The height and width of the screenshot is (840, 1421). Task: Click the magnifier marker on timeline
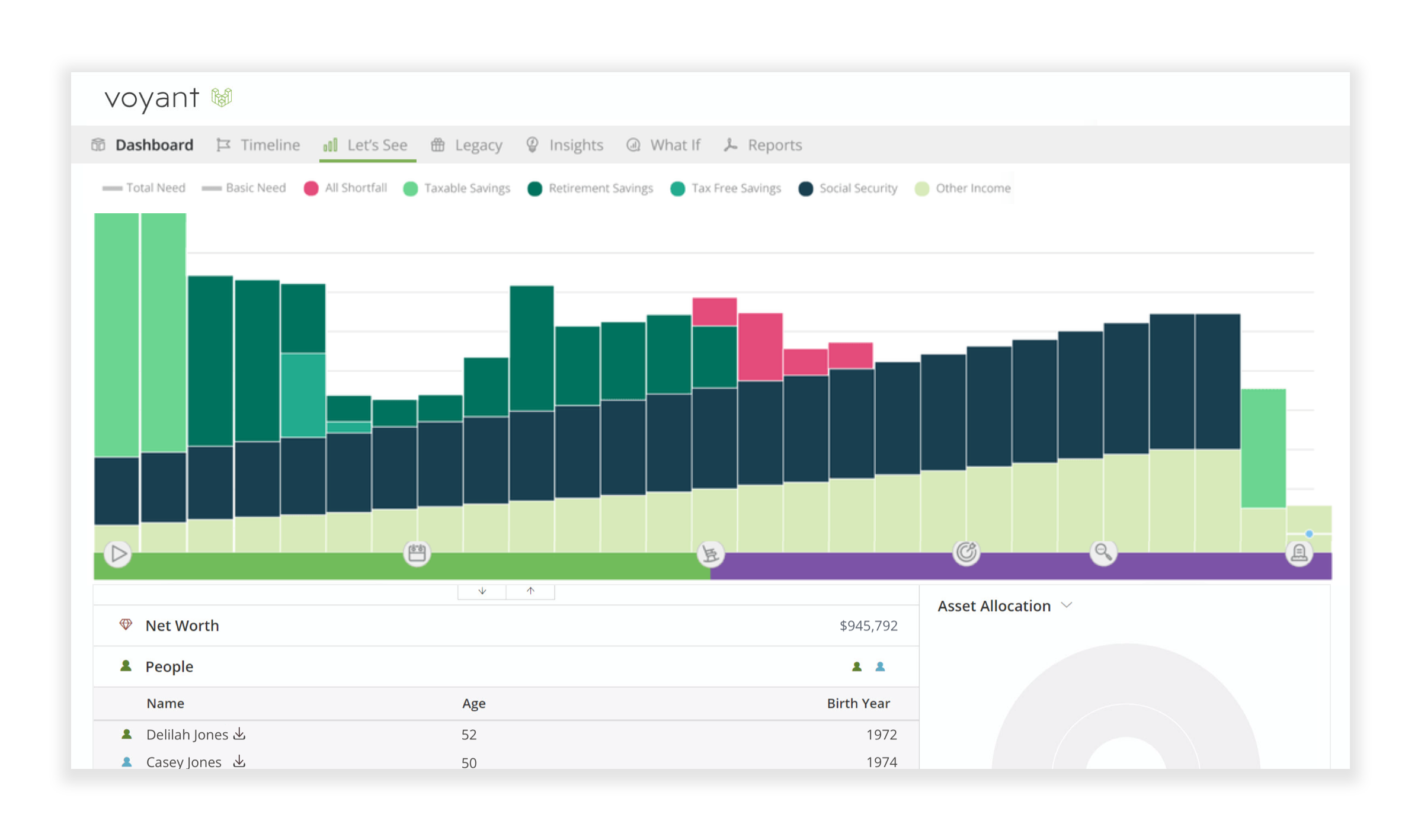coord(1103,553)
